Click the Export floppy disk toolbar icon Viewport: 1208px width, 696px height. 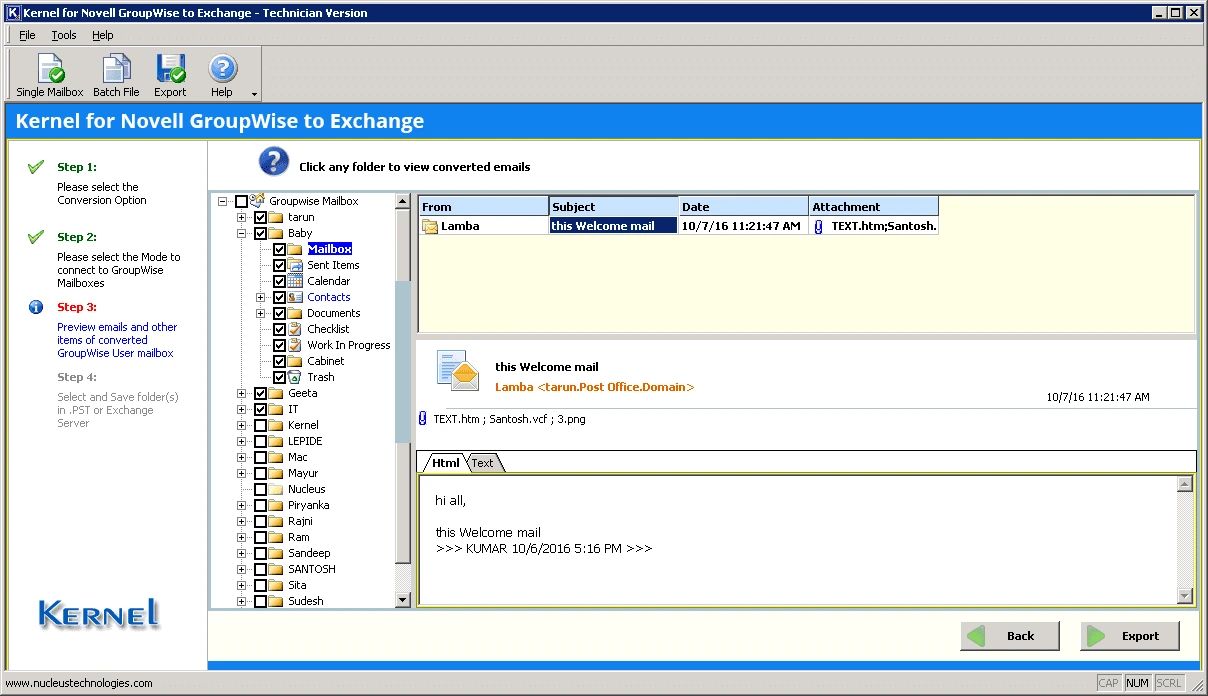170,70
